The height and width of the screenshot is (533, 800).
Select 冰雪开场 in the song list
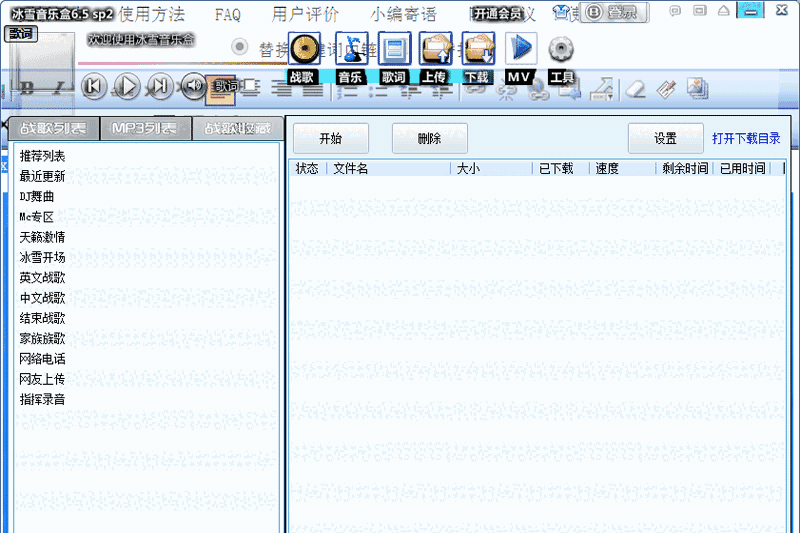pos(42,258)
